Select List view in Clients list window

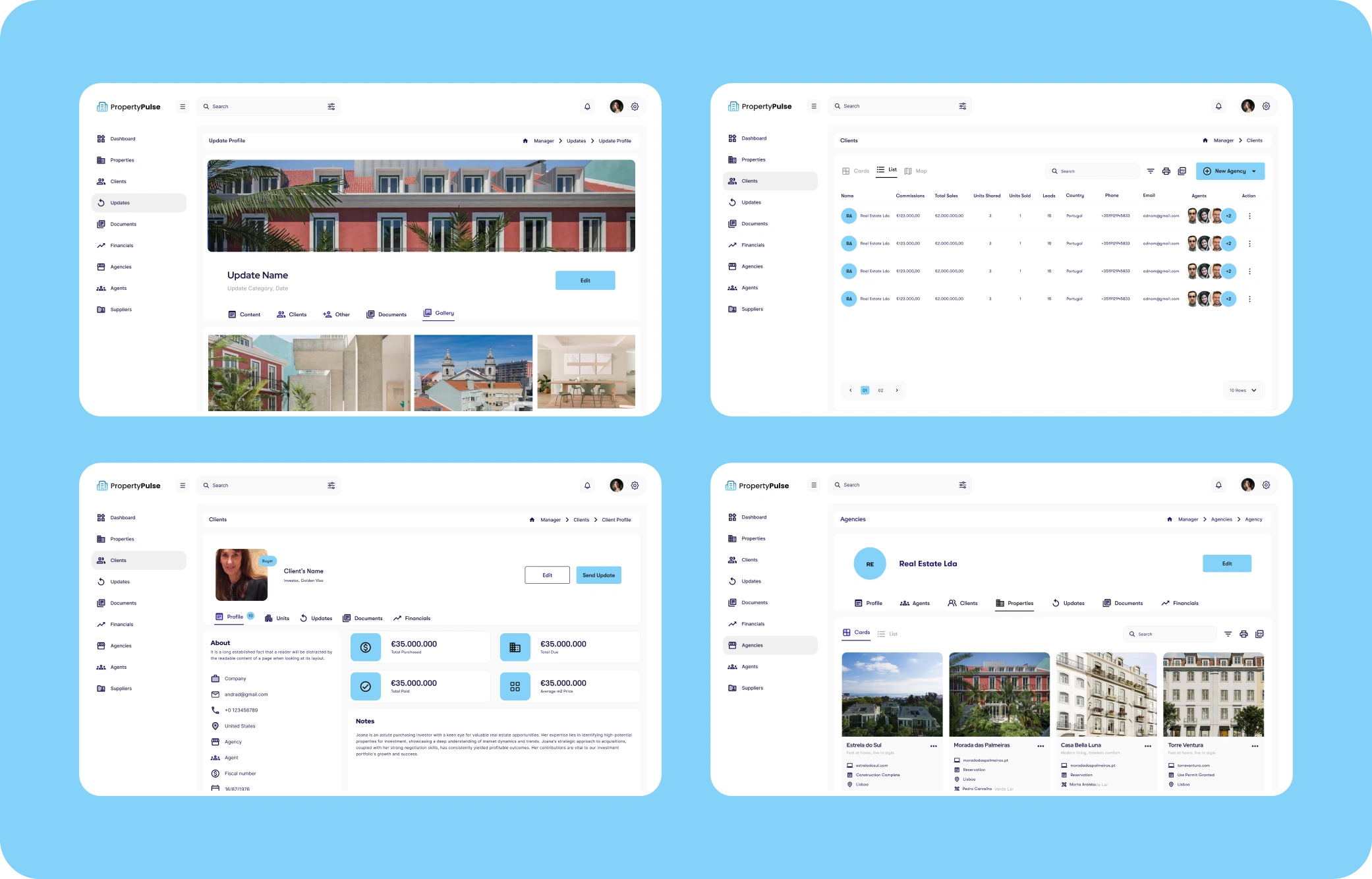click(x=886, y=170)
